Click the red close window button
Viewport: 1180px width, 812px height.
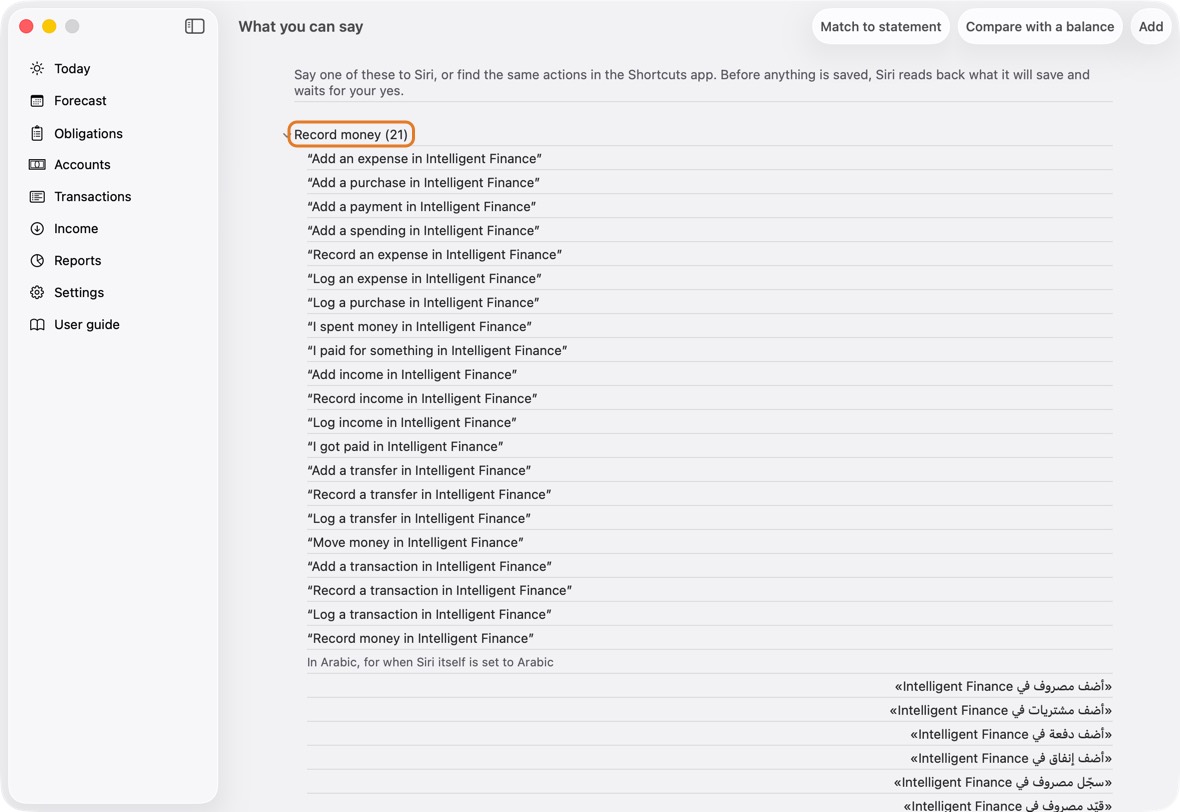point(26,26)
